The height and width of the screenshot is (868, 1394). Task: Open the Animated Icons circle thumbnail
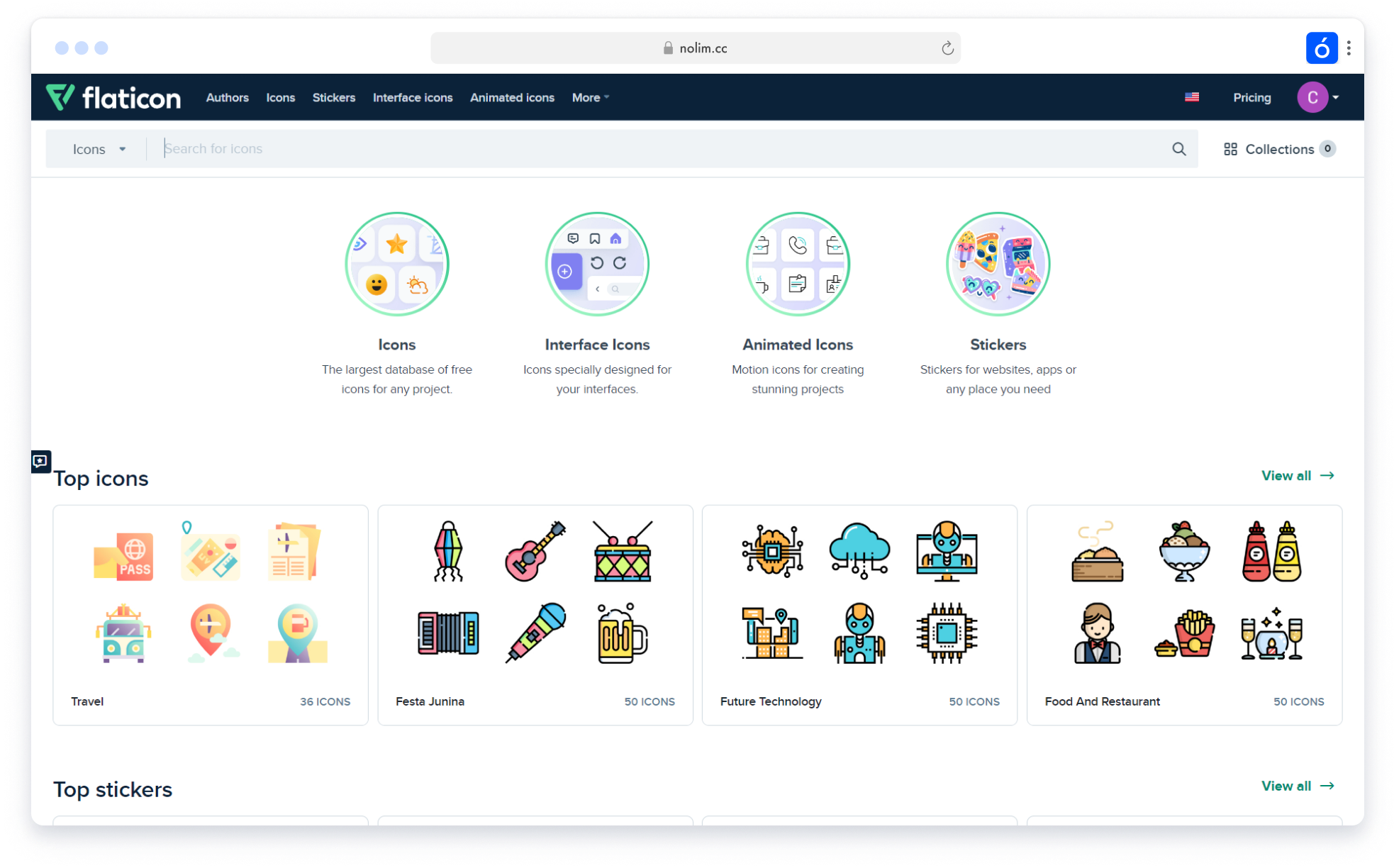(798, 265)
